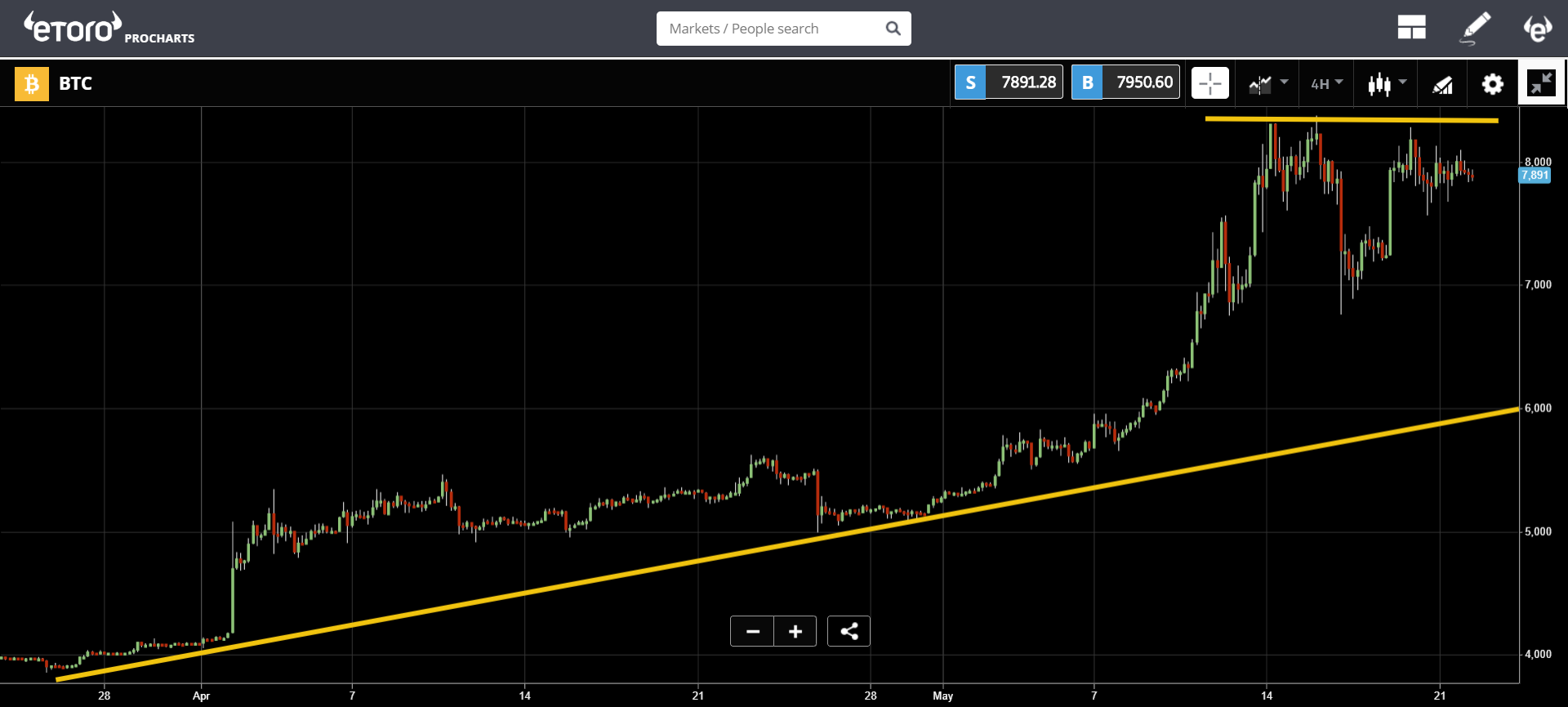1568x707 pixels.
Task: Open chart settings gear
Action: coord(1492,83)
